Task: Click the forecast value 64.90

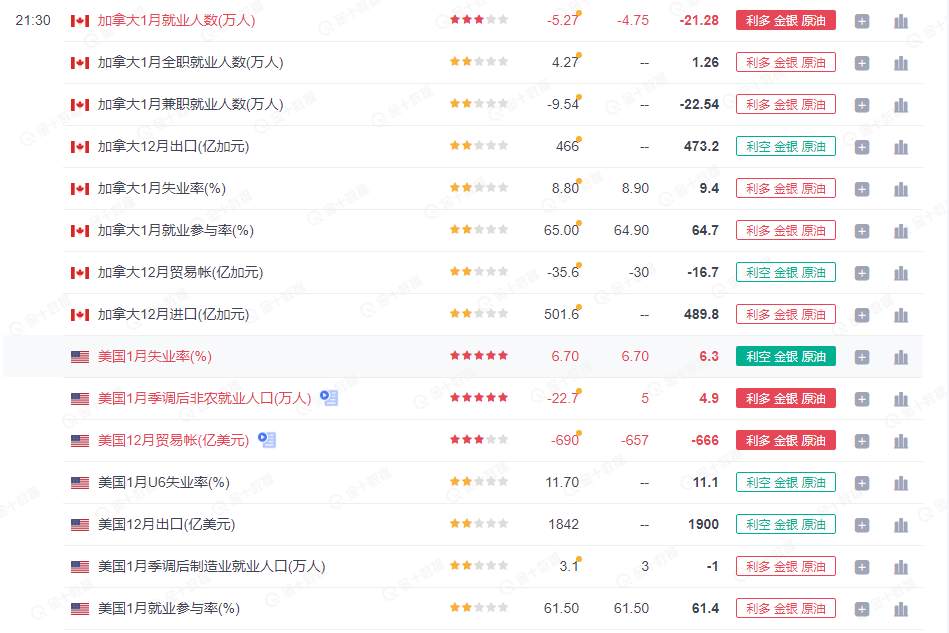Action: pos(631,231)
